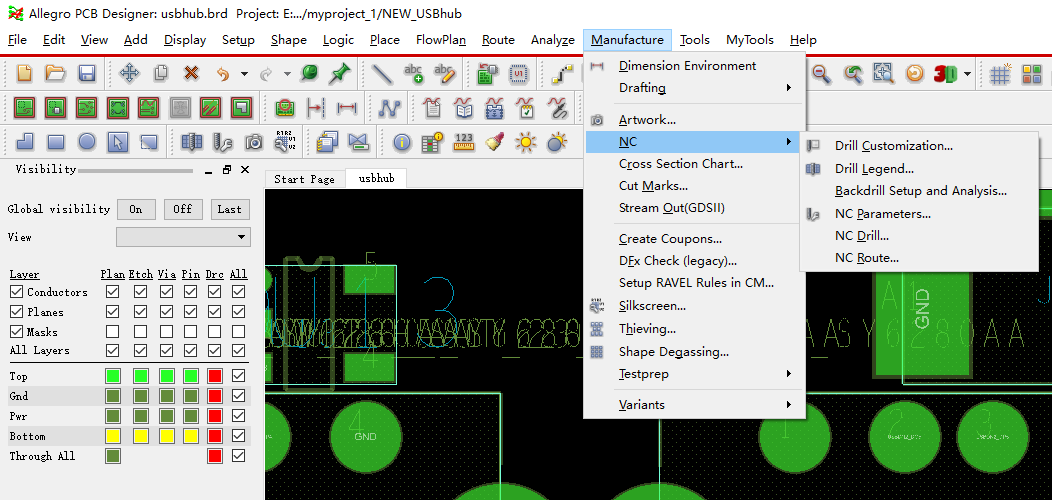Image resolution: width=1052 pixels, height=500 pixels.
Task: Close the Visibility panel with X
Action: pos(245,170)
